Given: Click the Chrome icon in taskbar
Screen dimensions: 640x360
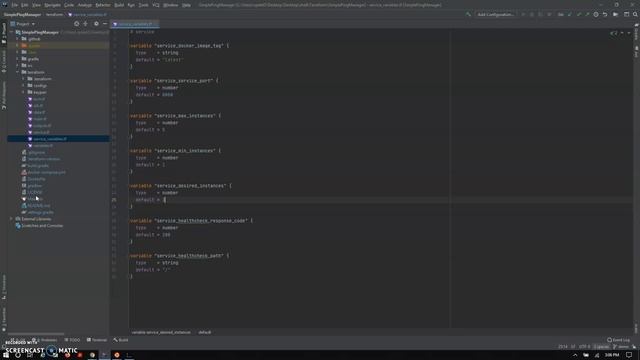Looking at the screenshot, I should (92, 355).
